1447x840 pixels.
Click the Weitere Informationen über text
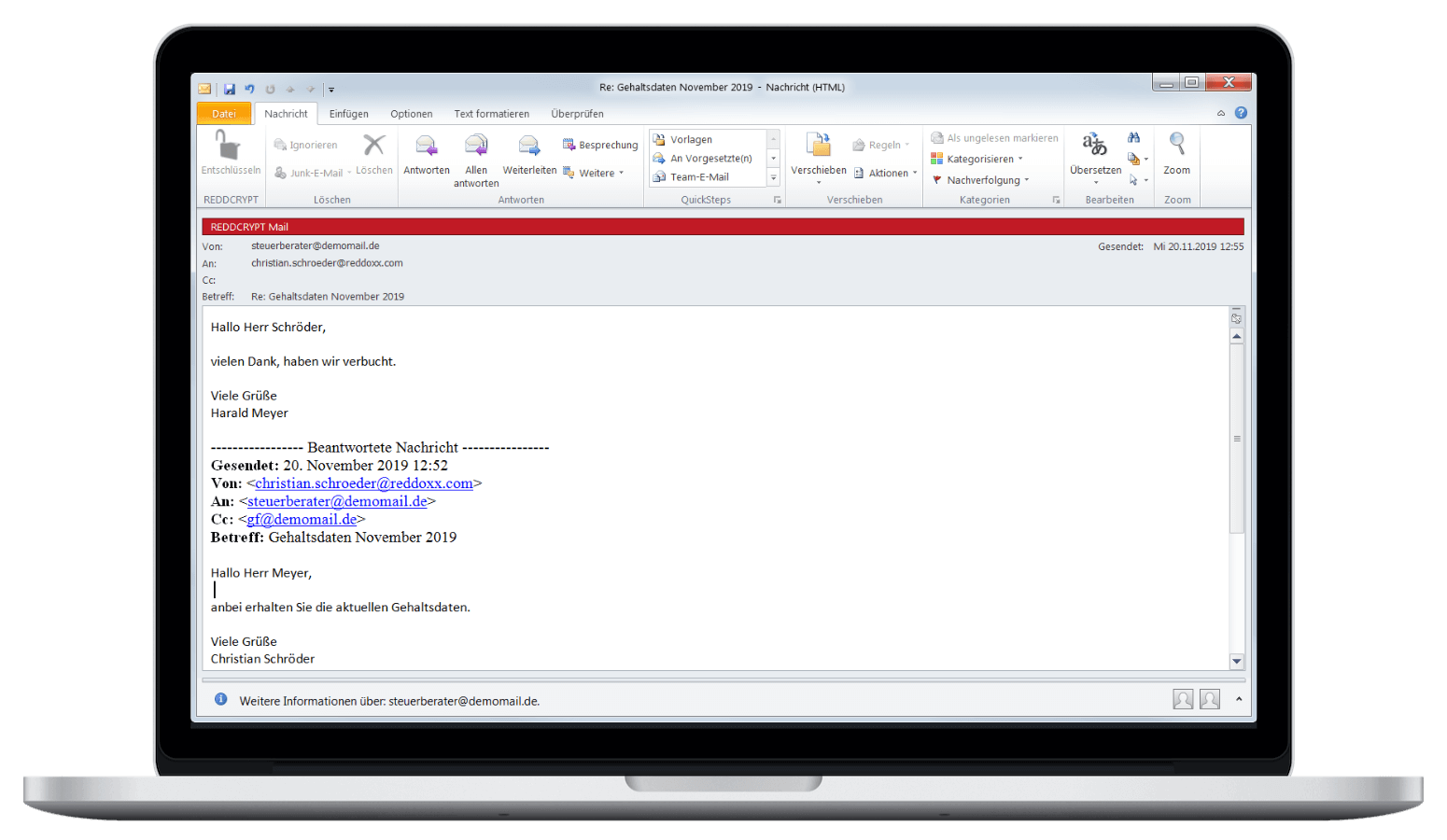(389, 701)
